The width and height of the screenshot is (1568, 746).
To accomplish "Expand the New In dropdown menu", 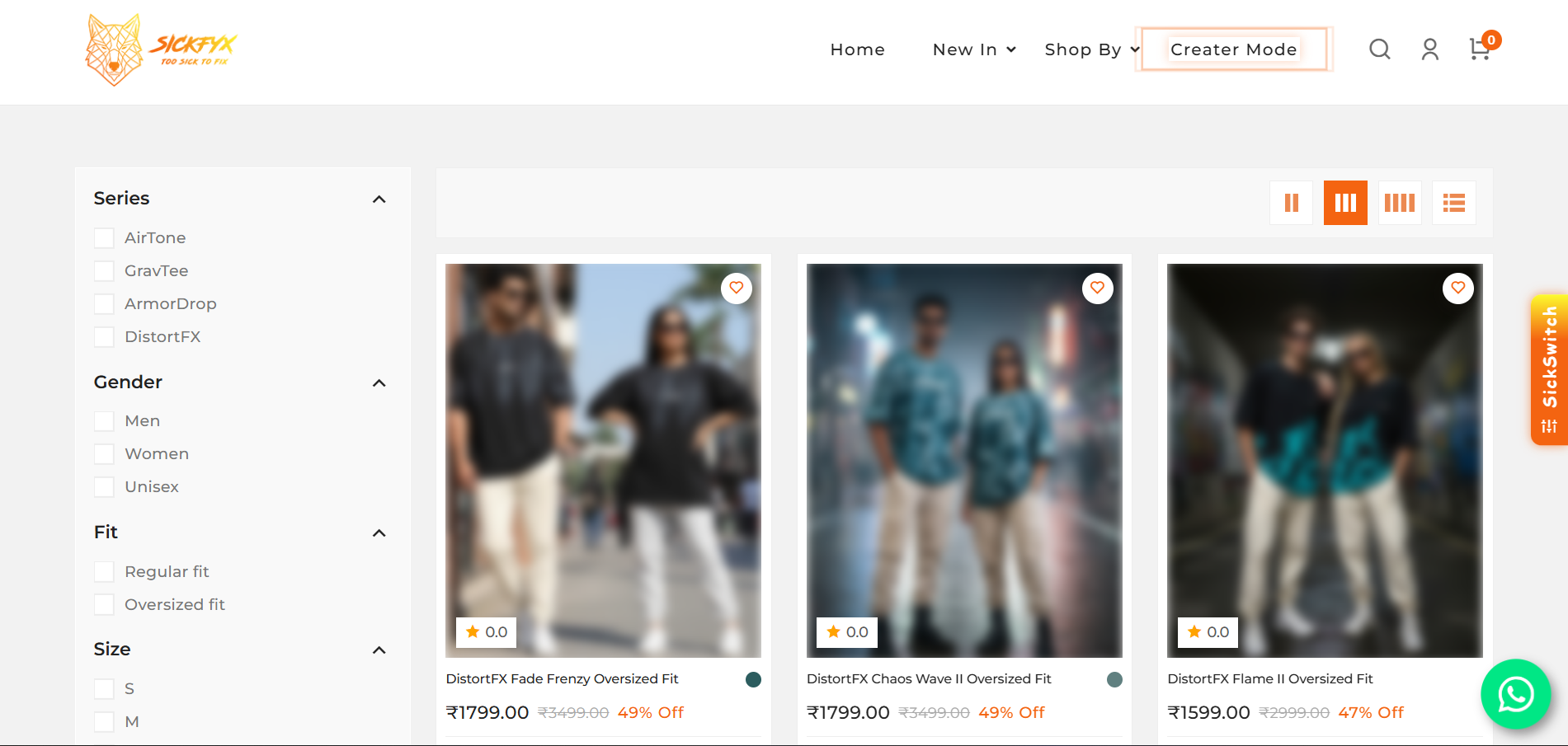I will point(973,49).
